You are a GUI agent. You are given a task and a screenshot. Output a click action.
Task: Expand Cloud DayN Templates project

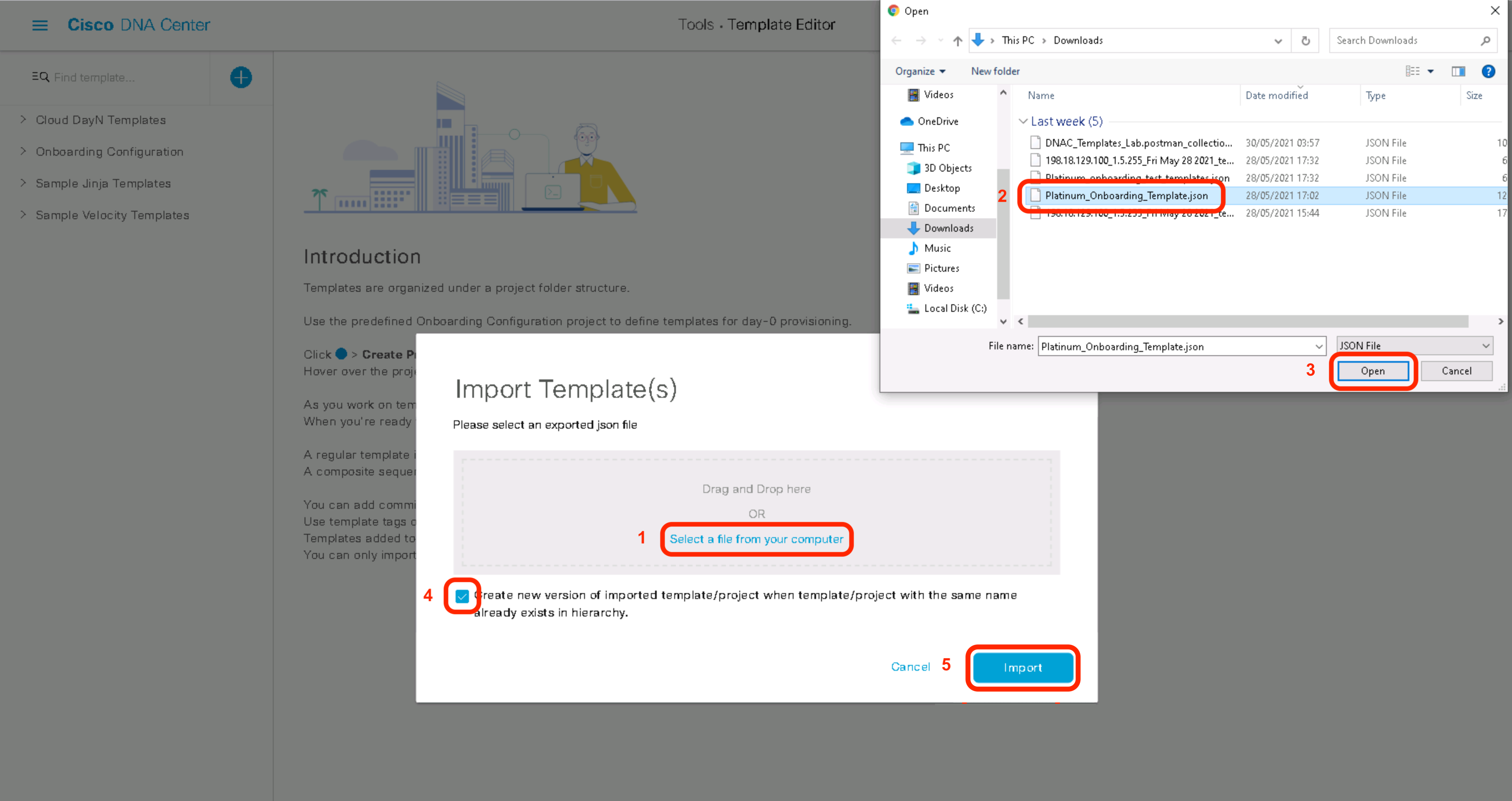coord(23,120)
